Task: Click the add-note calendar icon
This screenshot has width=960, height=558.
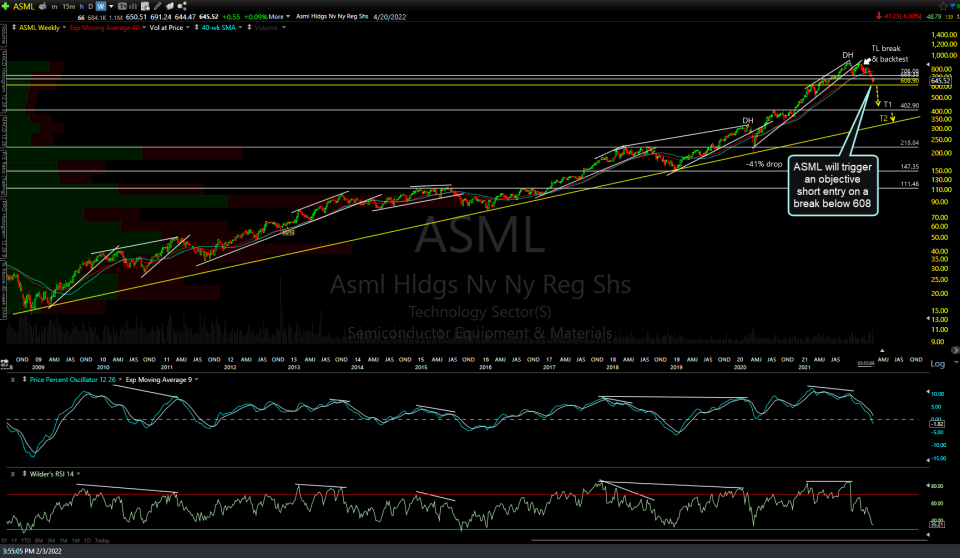Action: click(x=145, y=6)
